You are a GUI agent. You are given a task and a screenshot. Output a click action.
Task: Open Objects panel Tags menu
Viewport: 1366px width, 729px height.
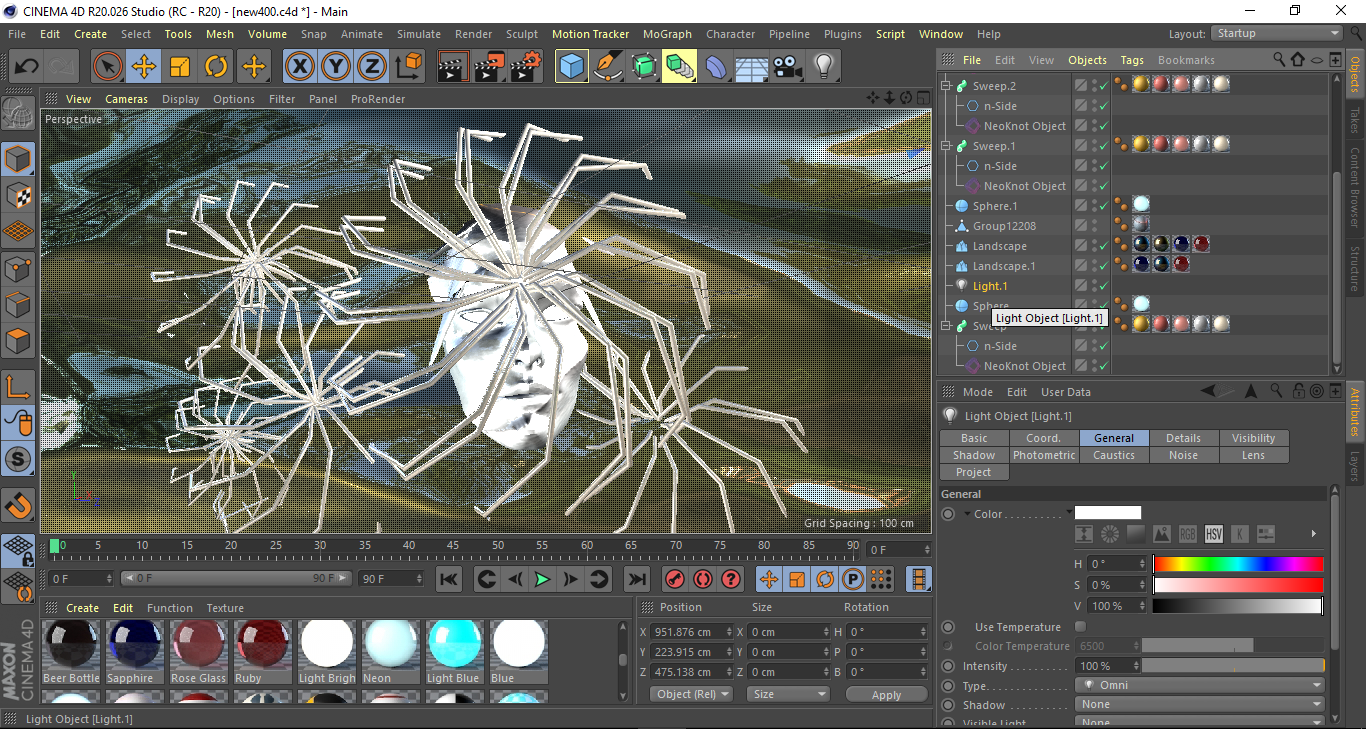[1132, 60]
